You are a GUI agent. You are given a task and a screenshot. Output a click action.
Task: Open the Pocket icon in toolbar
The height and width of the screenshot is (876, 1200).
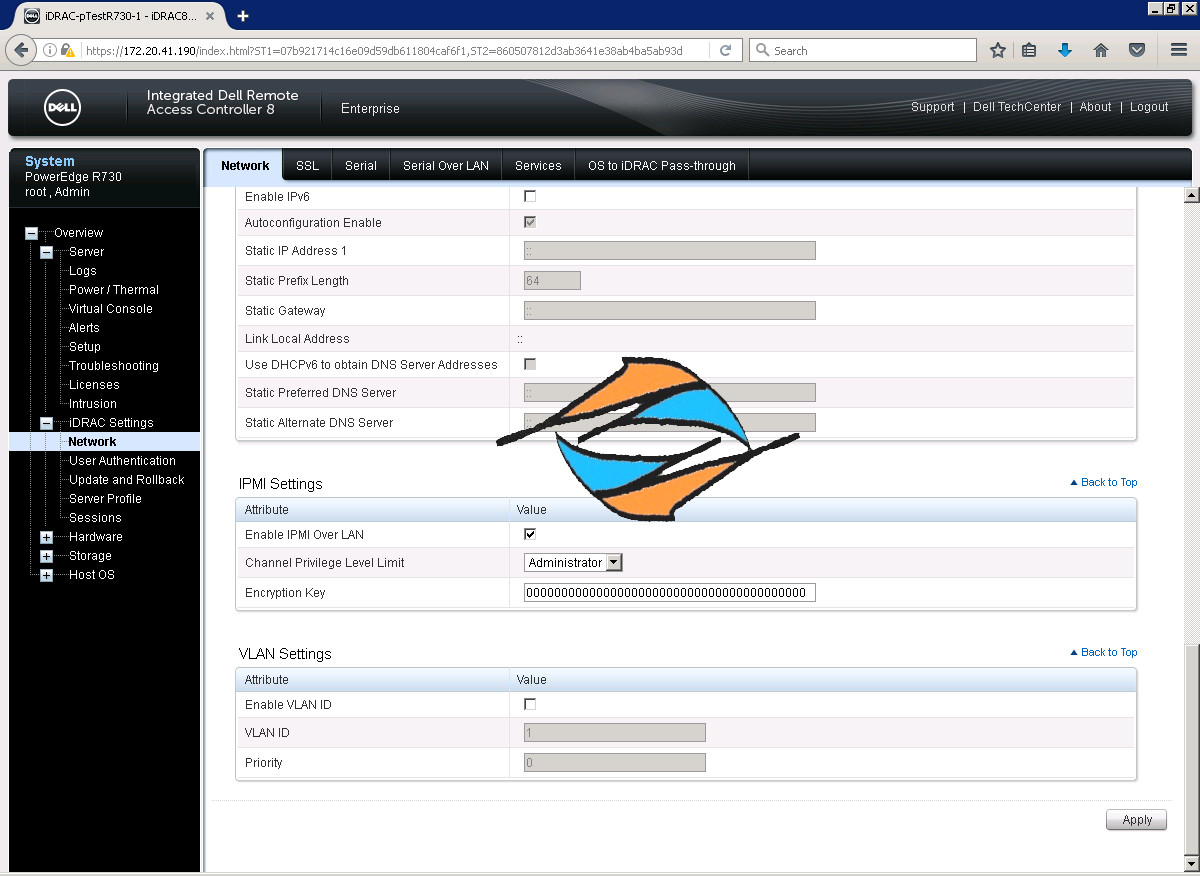coord(1137,50)
